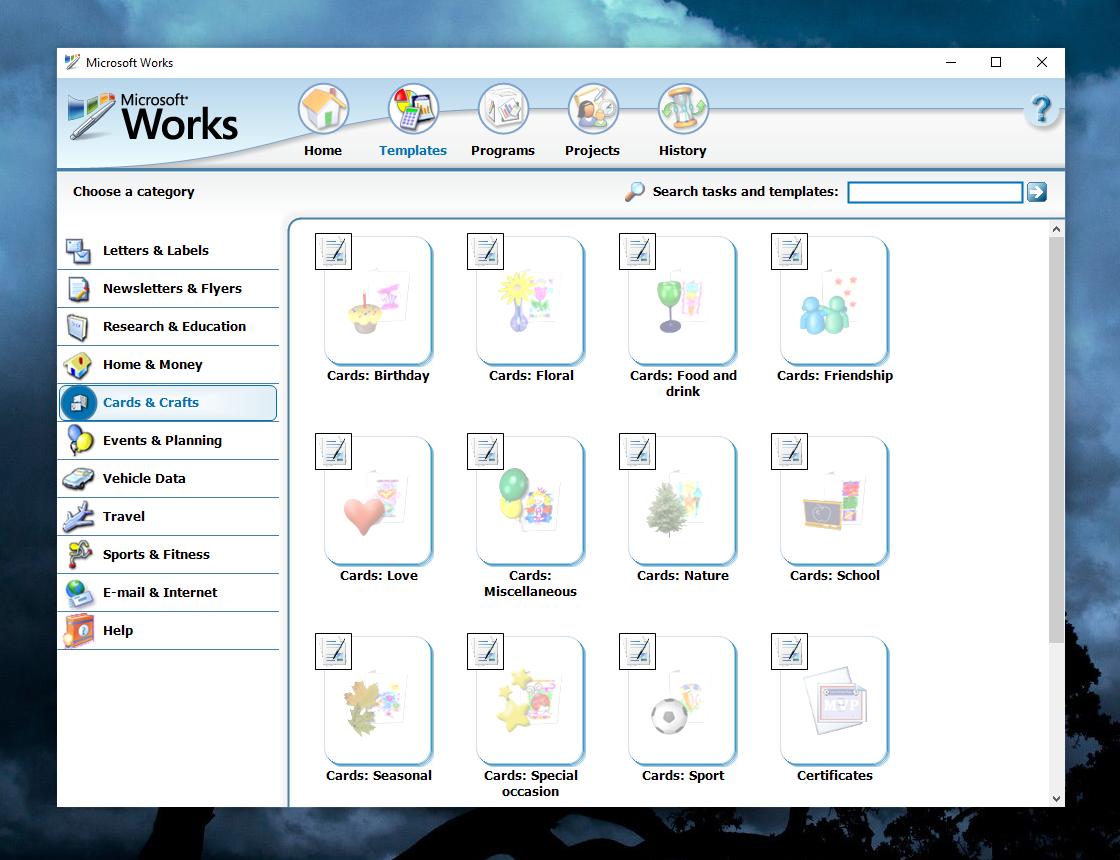Open the Projects section
This screenshot has height=860, width=1120.
[x=592, y=120]
